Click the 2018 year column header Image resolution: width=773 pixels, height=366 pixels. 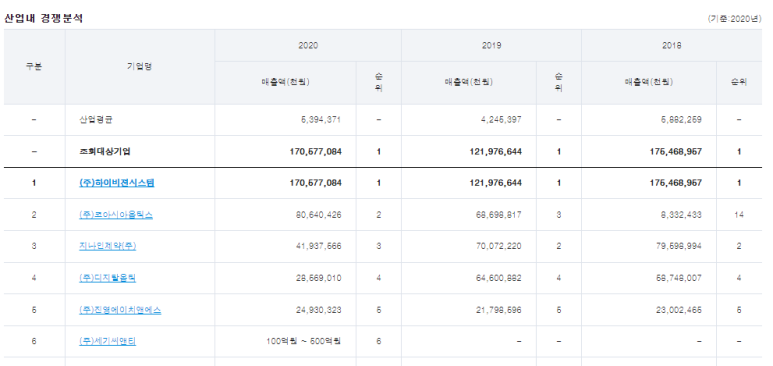[x=671, y=45]
